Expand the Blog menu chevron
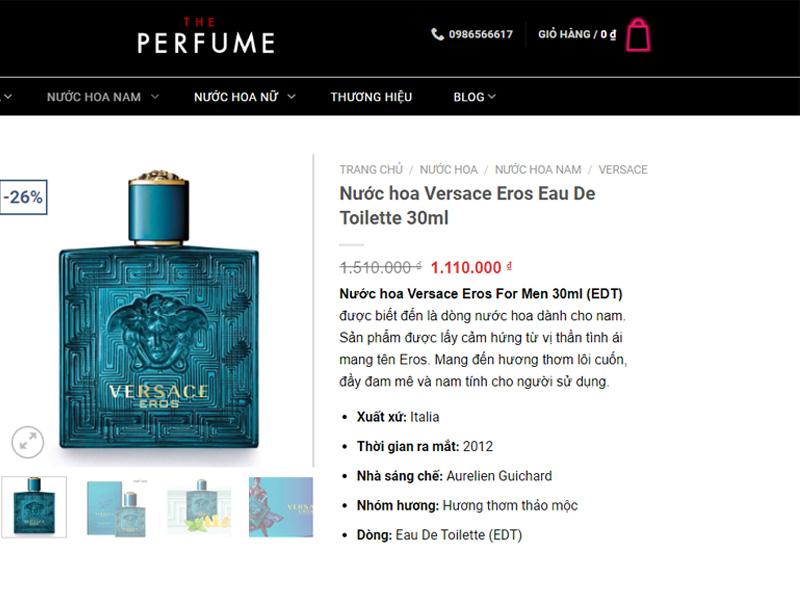Screen dimensions: 800x600 [x=491, y=96]
